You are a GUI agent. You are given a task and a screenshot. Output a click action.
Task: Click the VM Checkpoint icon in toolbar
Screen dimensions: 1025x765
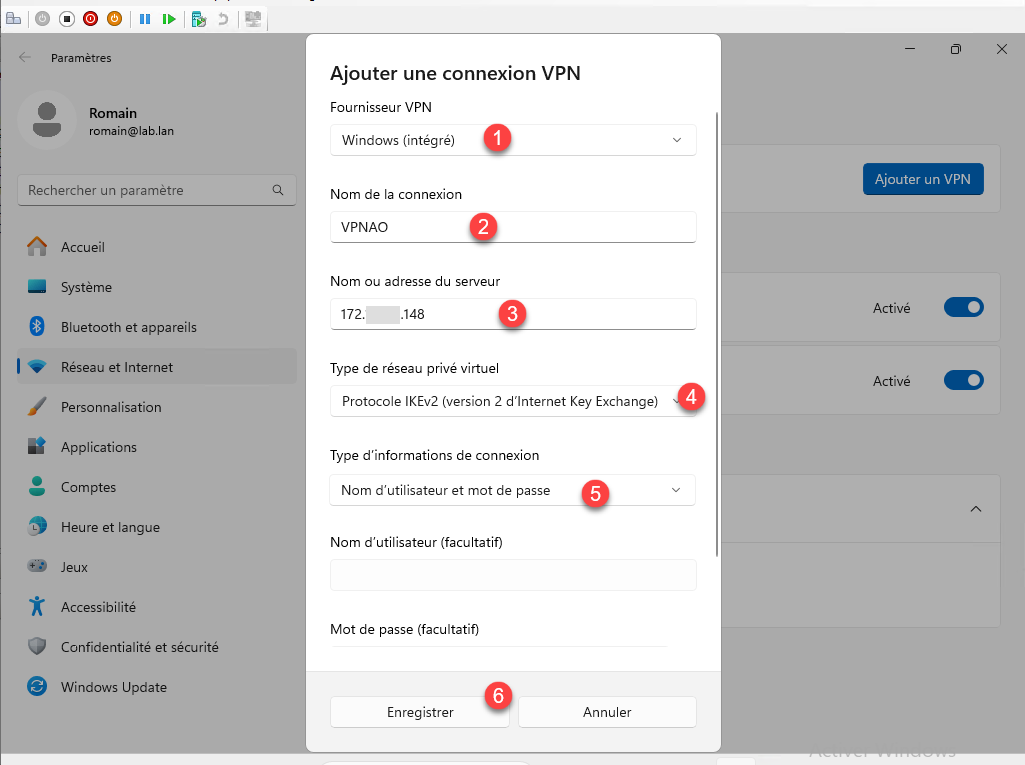point(199,18)
